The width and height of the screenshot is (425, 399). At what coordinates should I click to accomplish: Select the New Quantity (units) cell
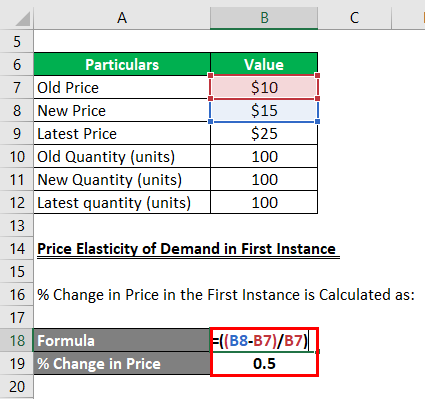[122, 179]
